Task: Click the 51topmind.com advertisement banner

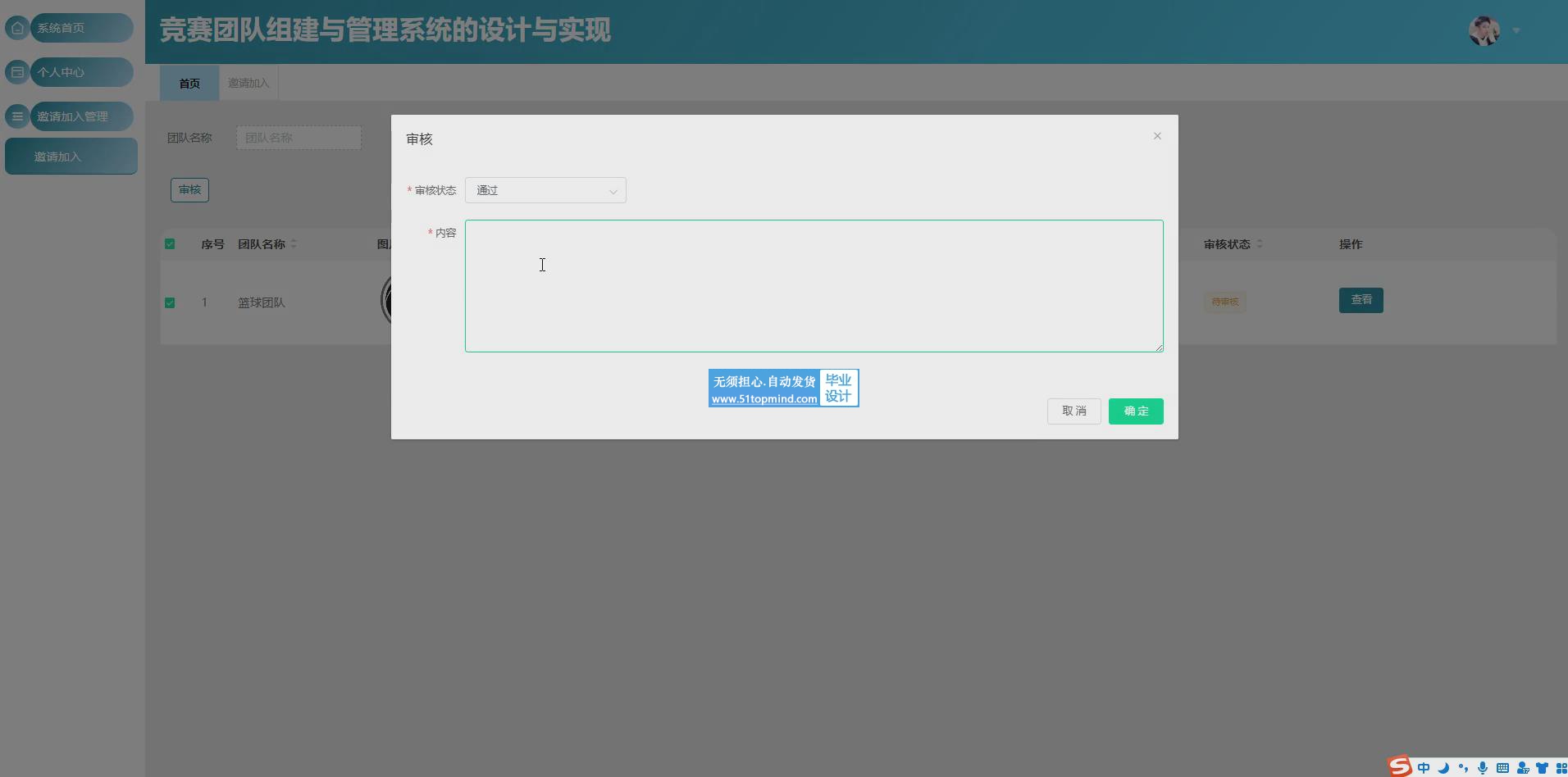Action: click(x=783, y=388)
